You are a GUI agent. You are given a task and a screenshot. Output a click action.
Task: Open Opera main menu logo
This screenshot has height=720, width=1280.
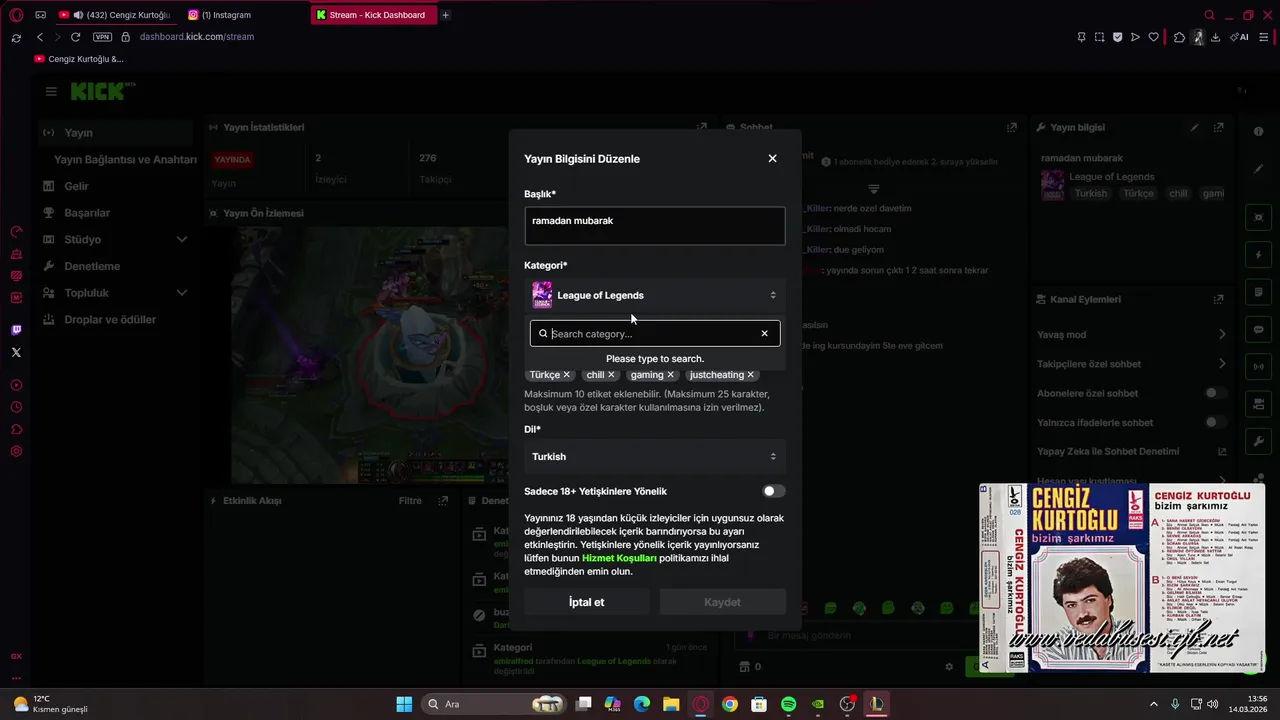[x=16, y=15]
